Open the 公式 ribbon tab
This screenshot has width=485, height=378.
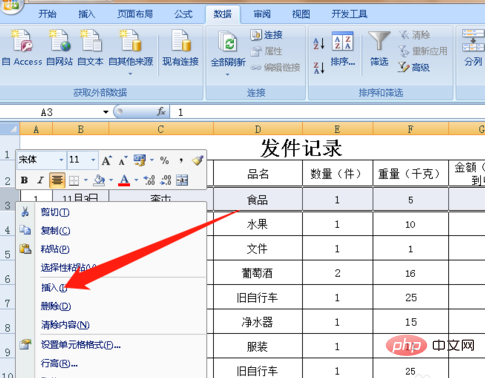coord(183,14)
